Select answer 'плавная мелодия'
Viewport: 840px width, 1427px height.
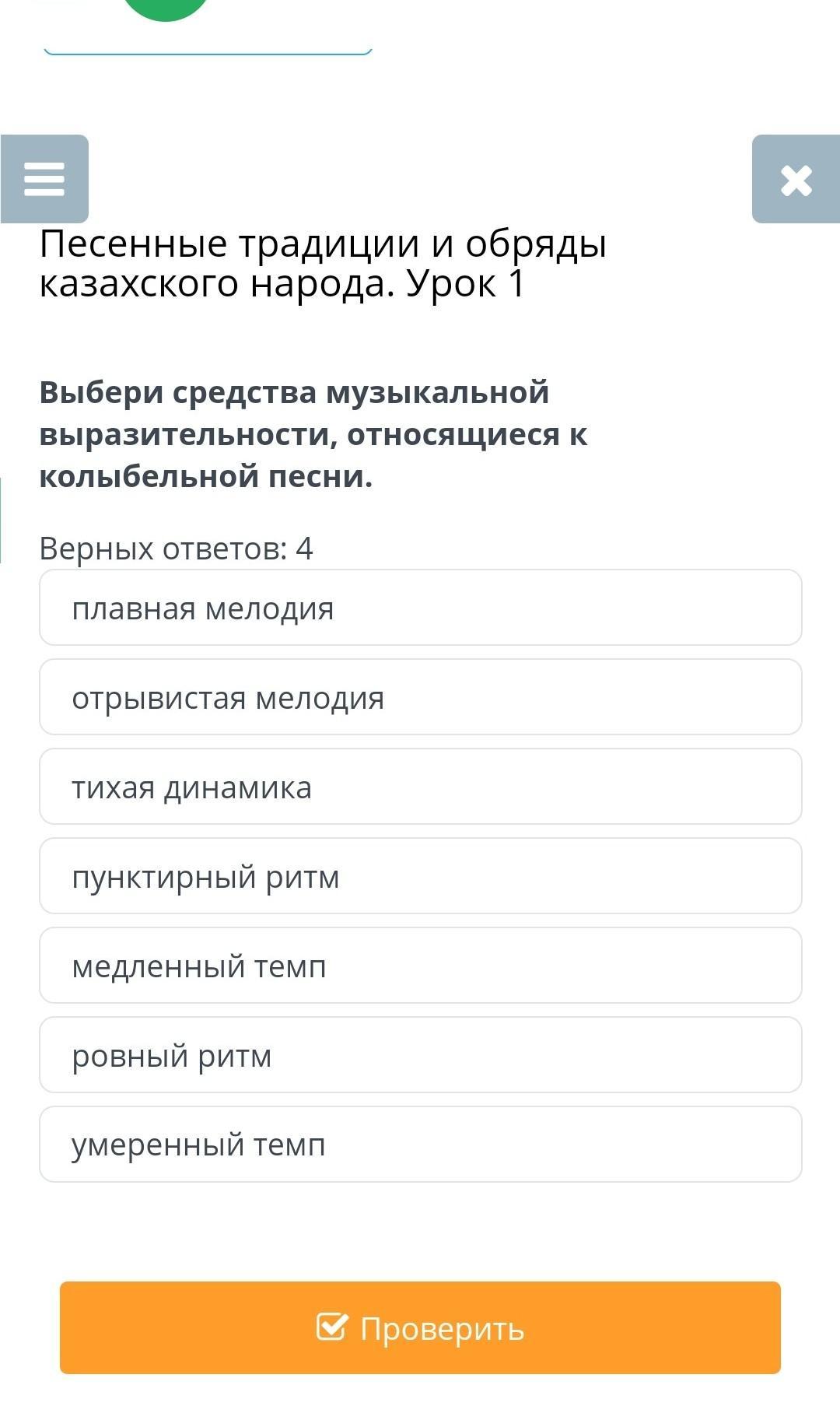(420, 608)
